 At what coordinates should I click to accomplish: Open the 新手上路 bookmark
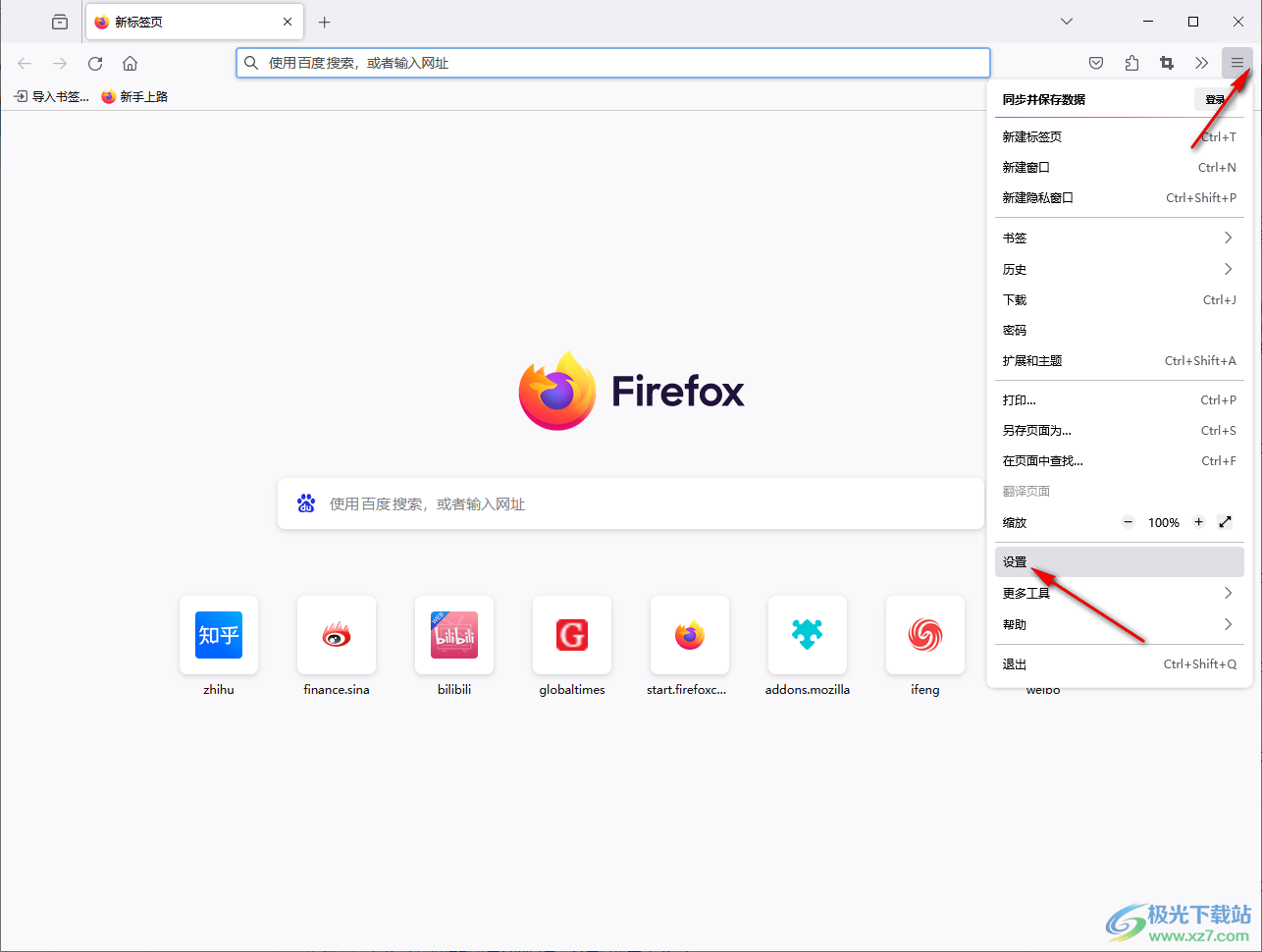(x=134, y=96)
